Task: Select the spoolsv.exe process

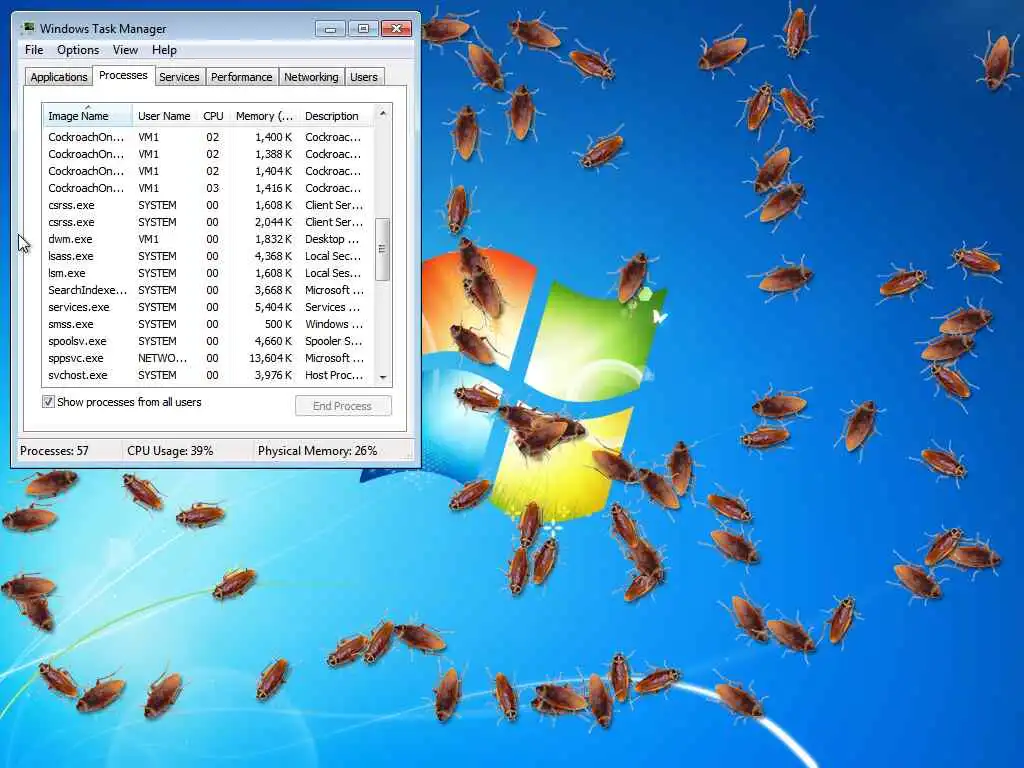Action: pyautogui.click(x=209, y=341)
